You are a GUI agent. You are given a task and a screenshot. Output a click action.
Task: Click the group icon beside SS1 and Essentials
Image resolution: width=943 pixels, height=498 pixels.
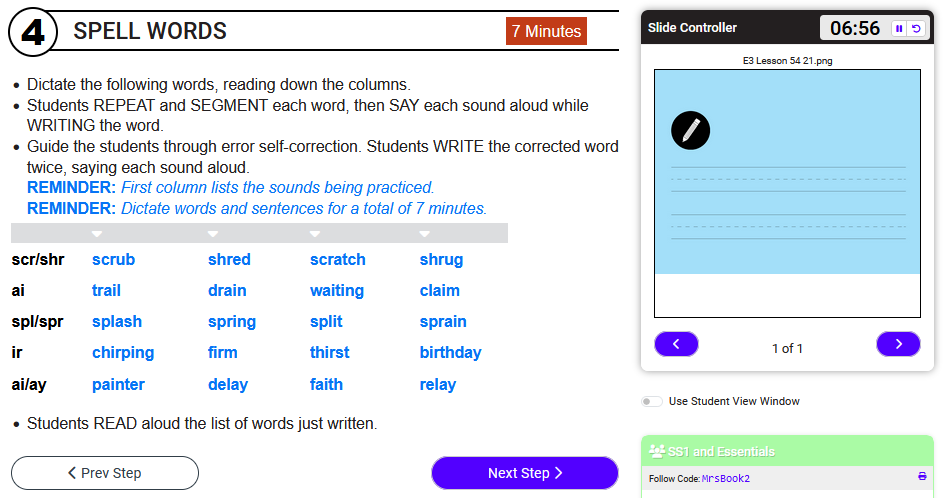(x=657, y=451)
